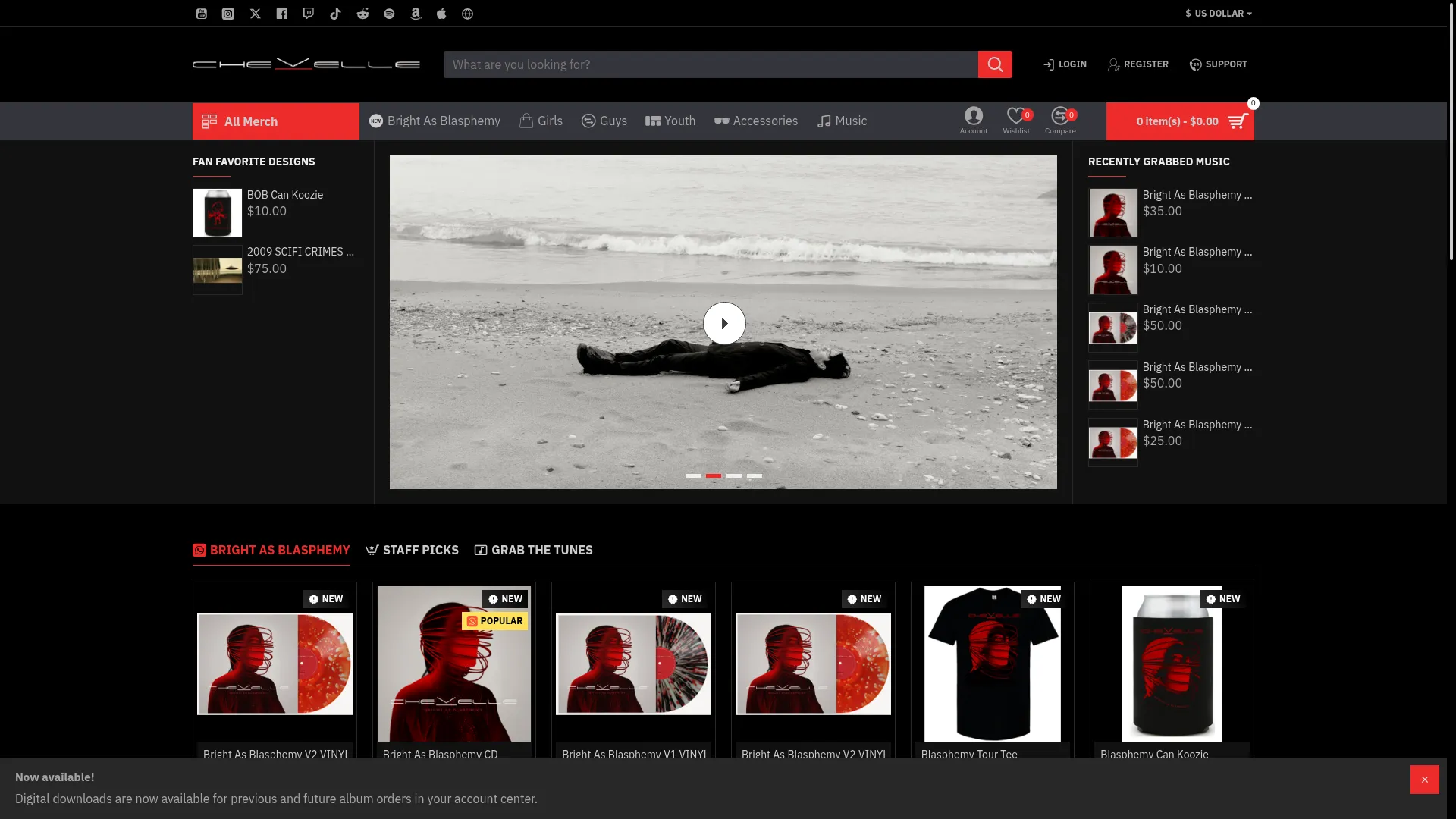Open the Bright As Blasphemy menu item

[x=435, y=121]
